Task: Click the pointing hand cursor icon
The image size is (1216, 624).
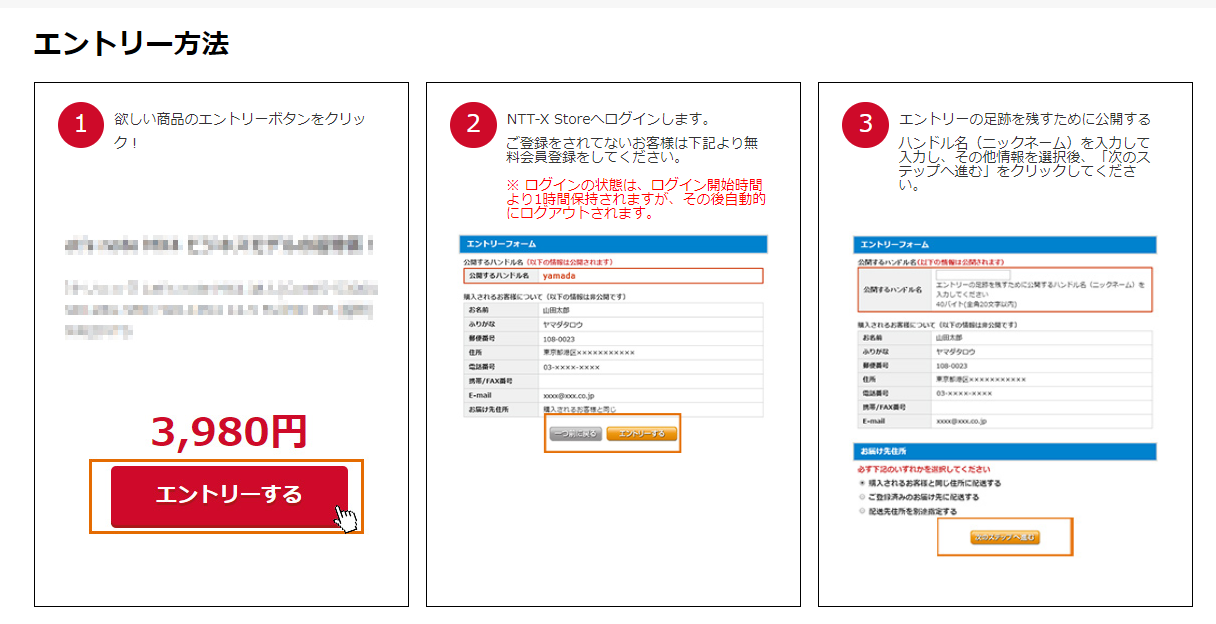Action: coord(346,519)
